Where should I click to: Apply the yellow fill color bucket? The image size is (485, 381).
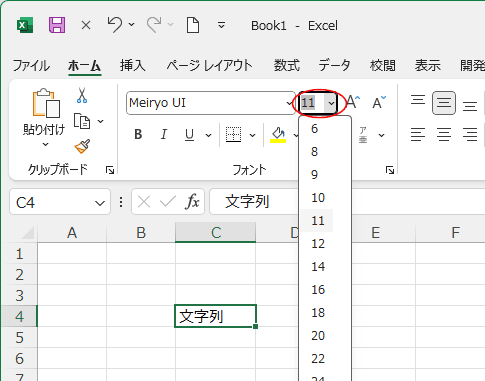point(278,135)
